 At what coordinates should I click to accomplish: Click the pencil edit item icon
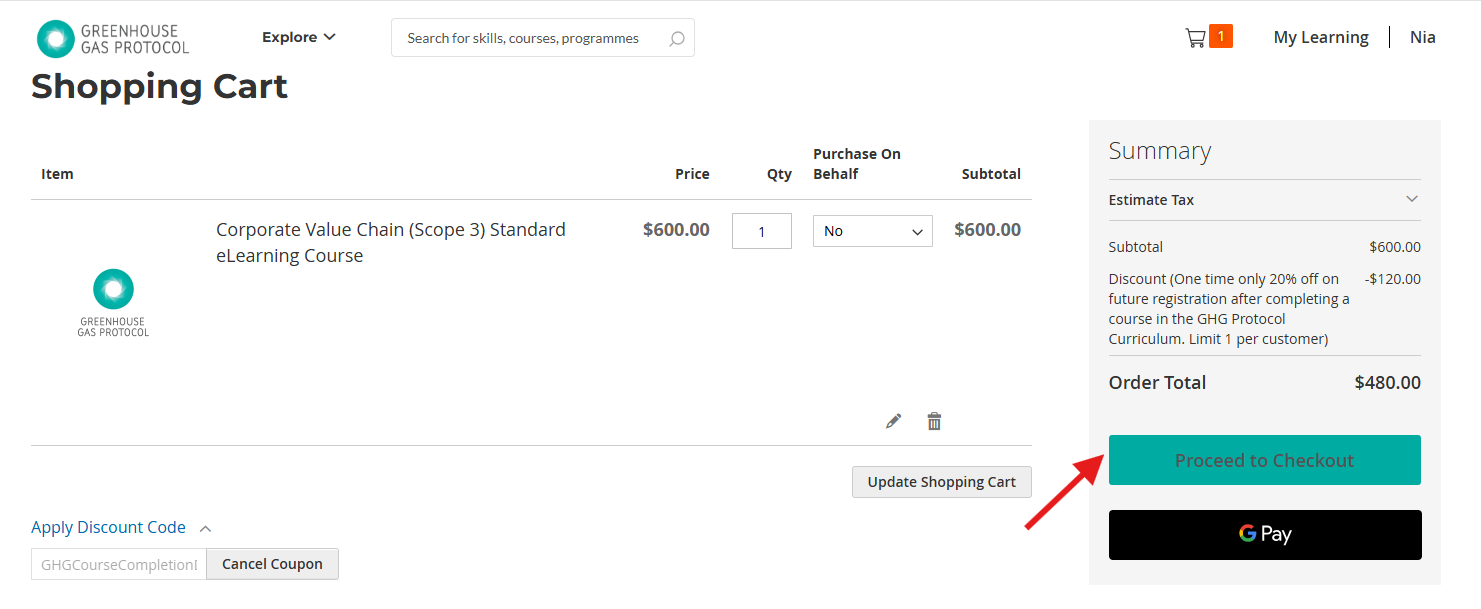(894, 421)
